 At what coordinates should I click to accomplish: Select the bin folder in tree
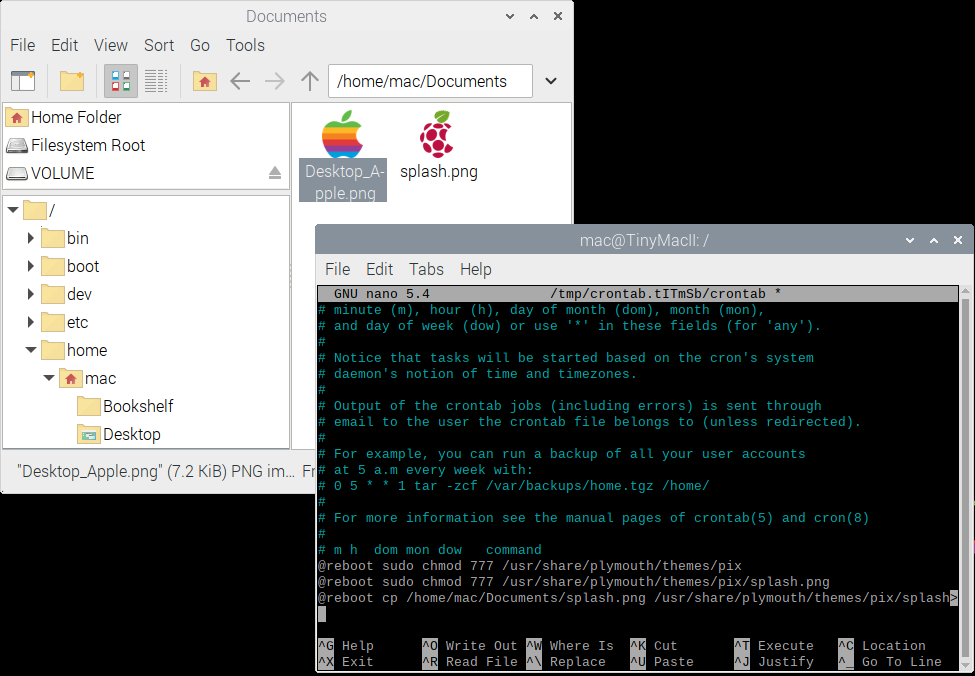65,238
